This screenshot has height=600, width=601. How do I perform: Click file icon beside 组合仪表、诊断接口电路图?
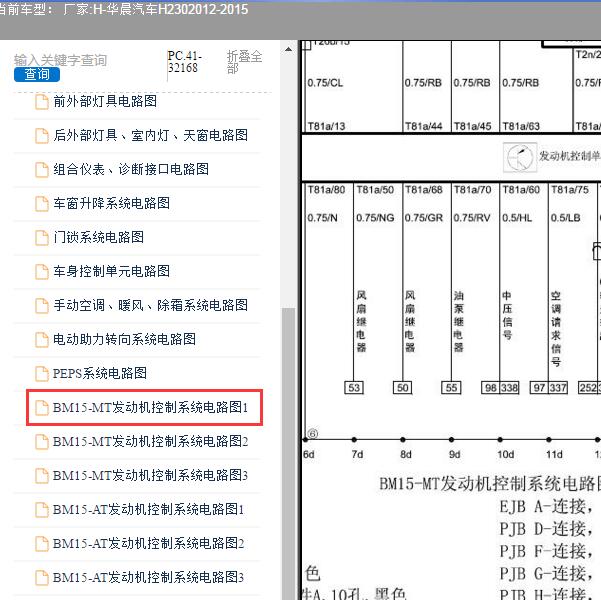(42, 170)
